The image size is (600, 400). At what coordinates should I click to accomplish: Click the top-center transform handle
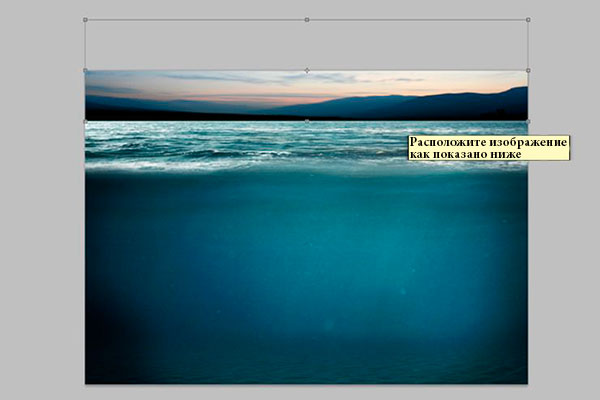click(307, 20)
